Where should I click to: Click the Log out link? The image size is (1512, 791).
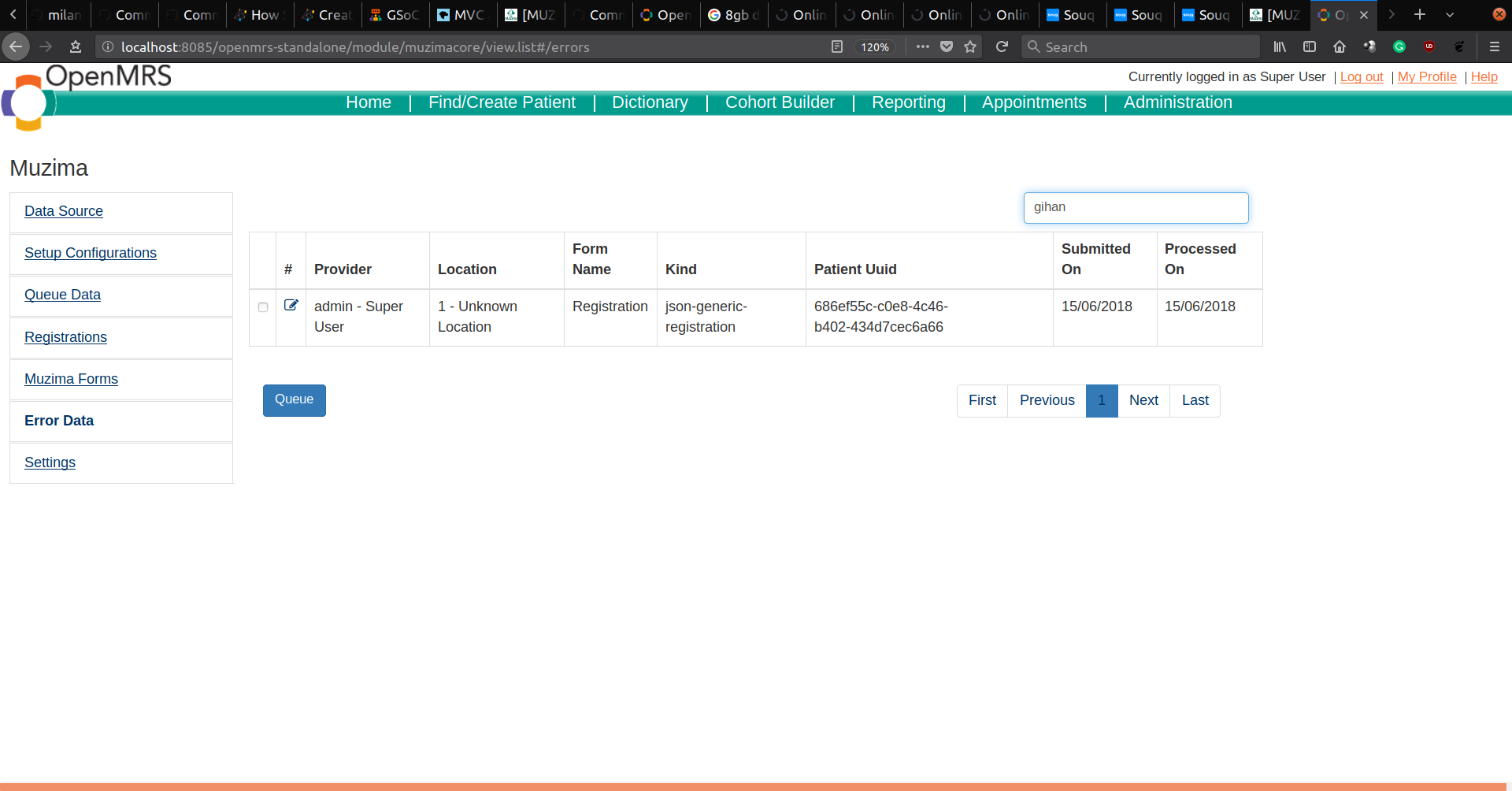point(1362,76)
